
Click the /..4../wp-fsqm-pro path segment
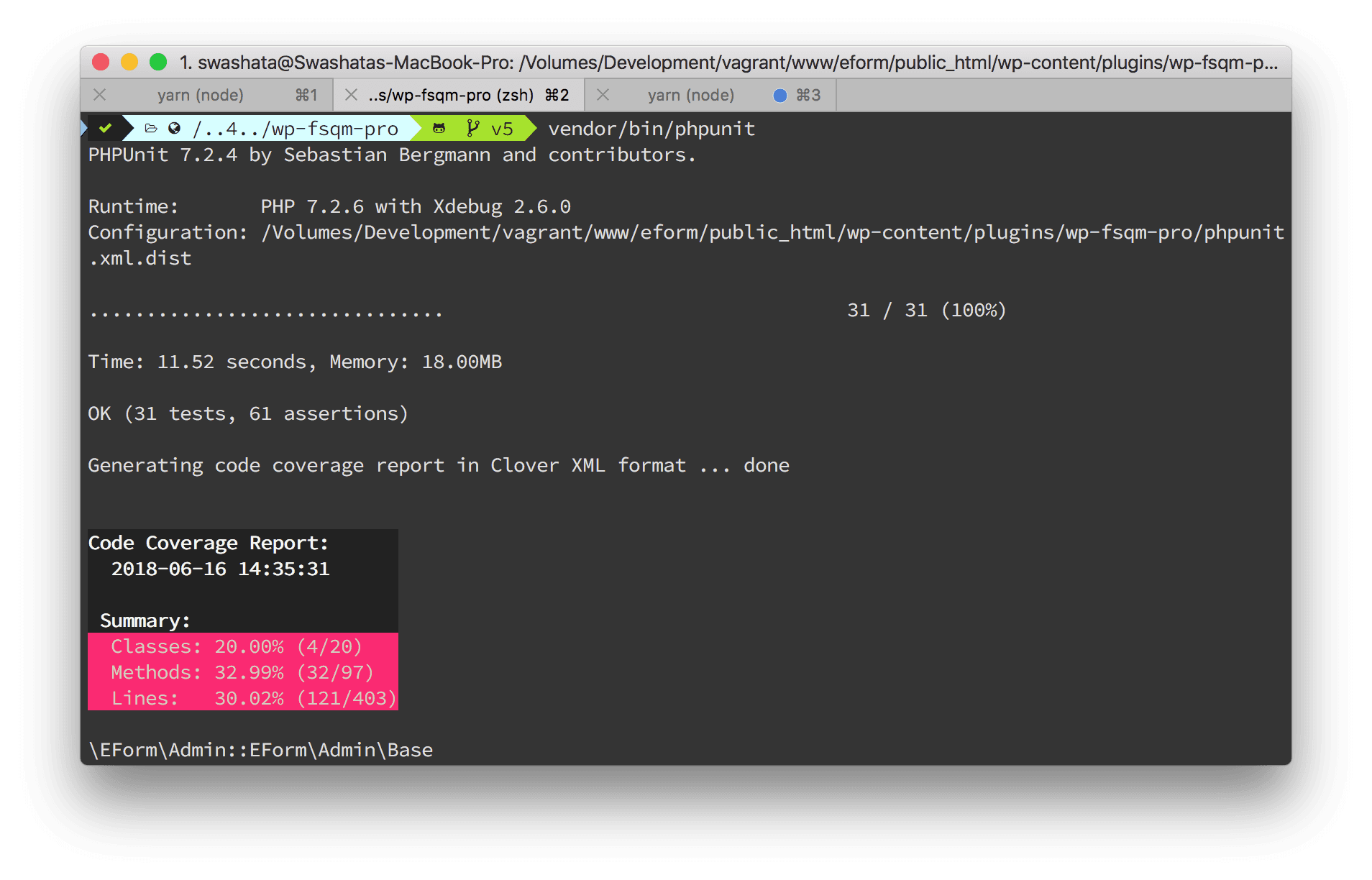[296, 128]
